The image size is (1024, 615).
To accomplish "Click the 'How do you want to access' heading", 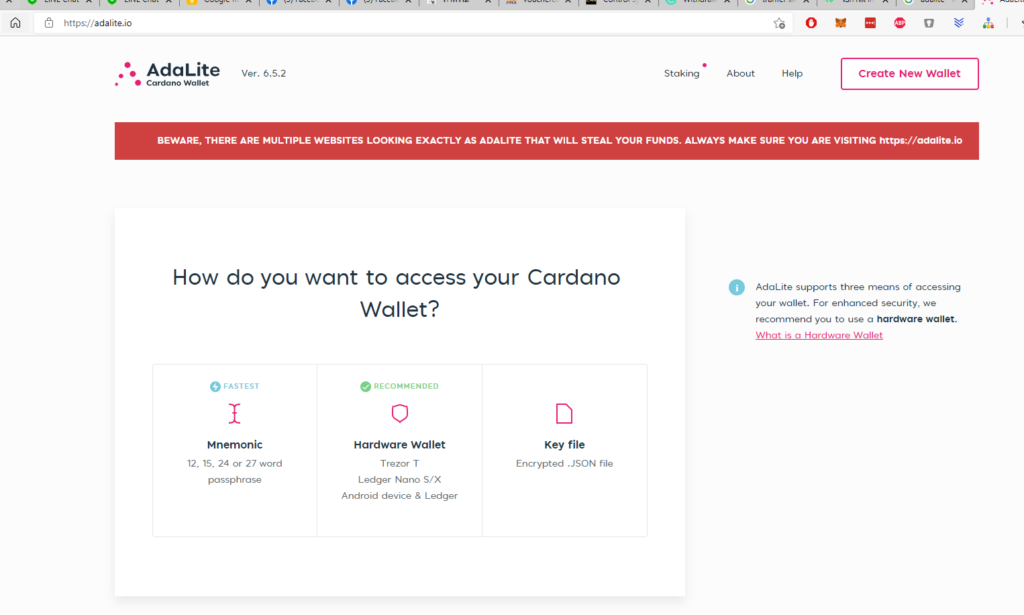I will pyautogui.click(x=396, y=293).
